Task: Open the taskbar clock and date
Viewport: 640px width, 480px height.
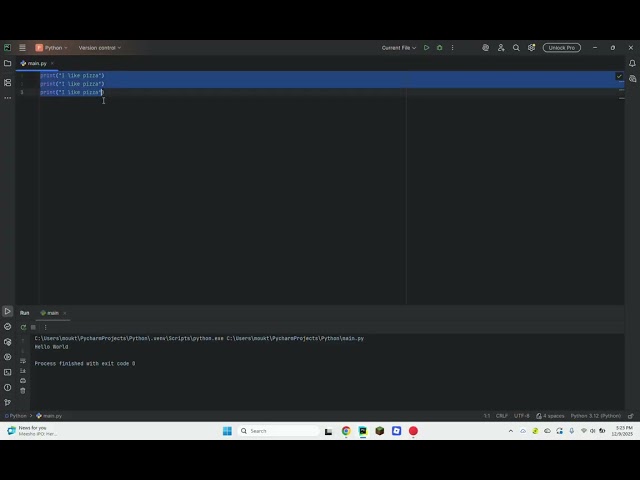Action: click(x=622, y=431)
